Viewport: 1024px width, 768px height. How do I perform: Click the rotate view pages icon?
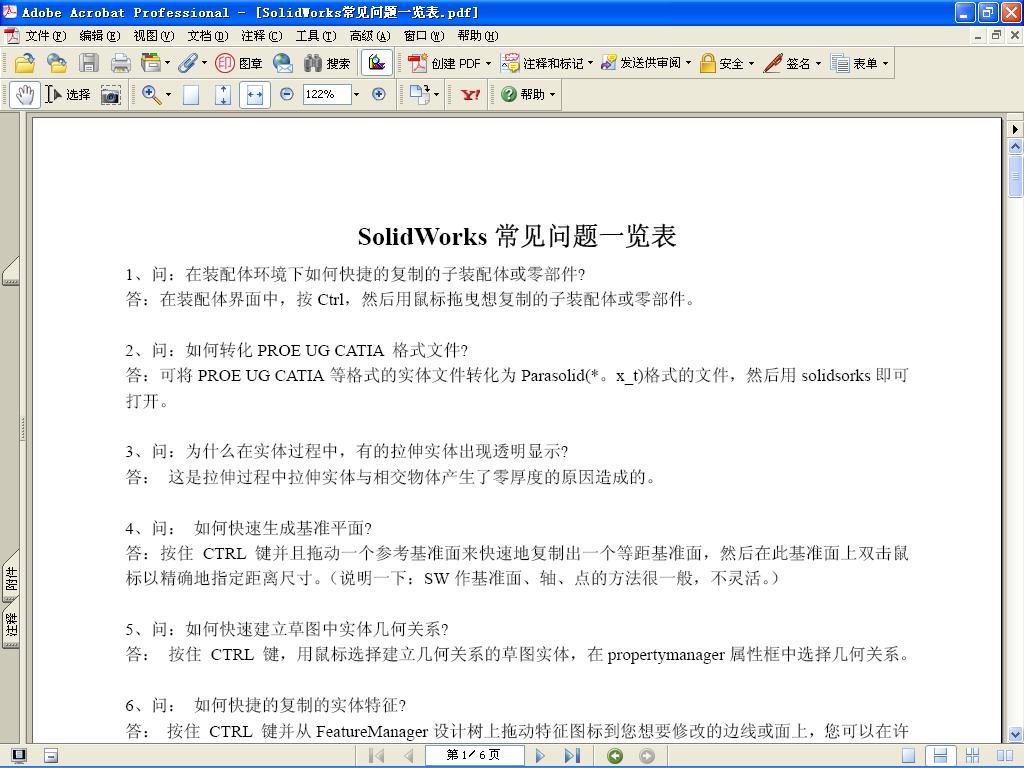coord(419,95)
